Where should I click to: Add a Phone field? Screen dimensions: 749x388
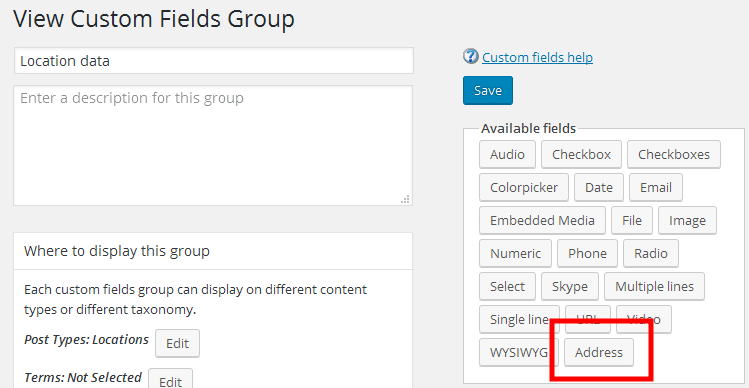tap(587, 253)
